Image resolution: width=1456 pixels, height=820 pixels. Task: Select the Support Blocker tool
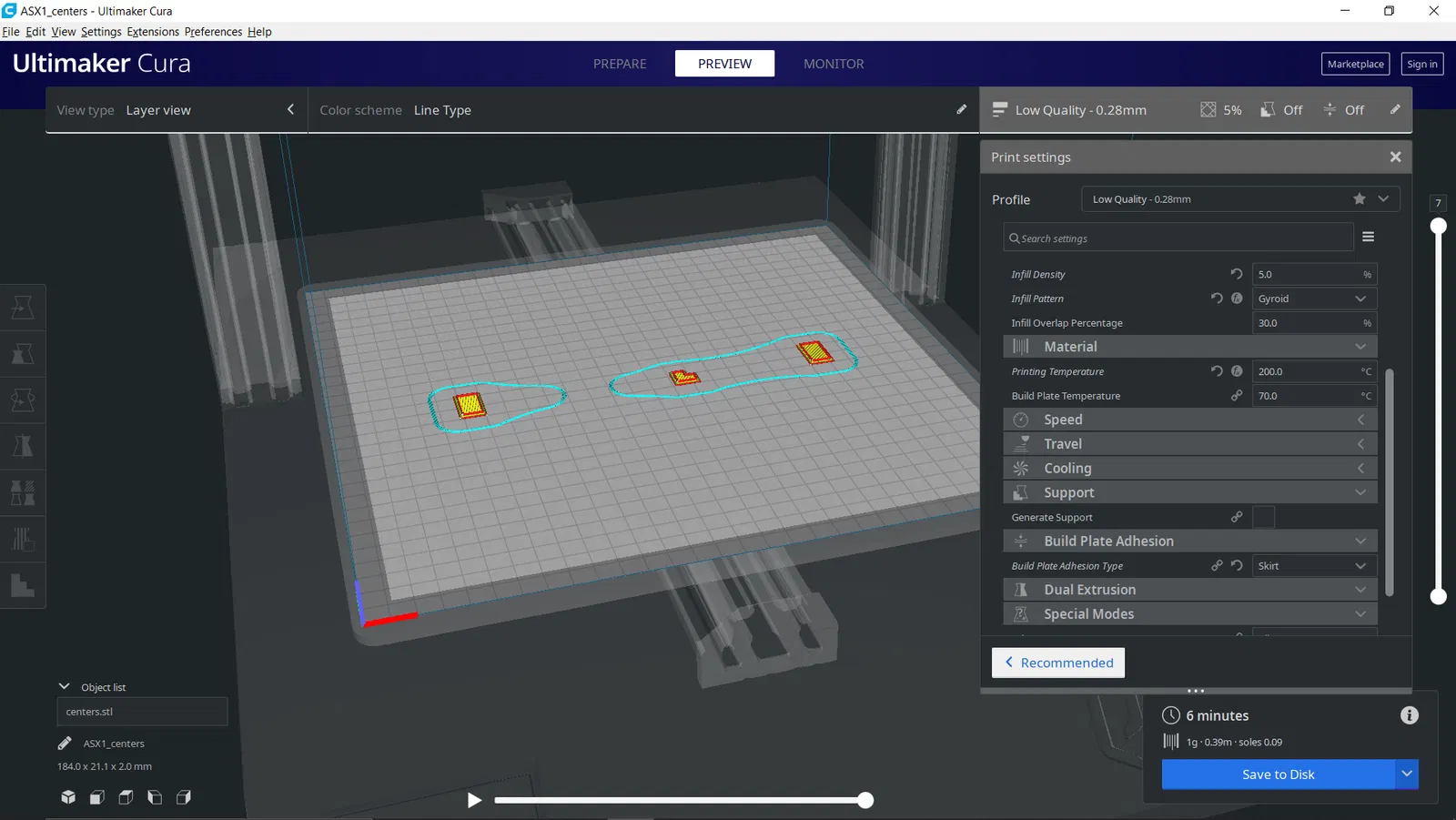click(23, 540)
